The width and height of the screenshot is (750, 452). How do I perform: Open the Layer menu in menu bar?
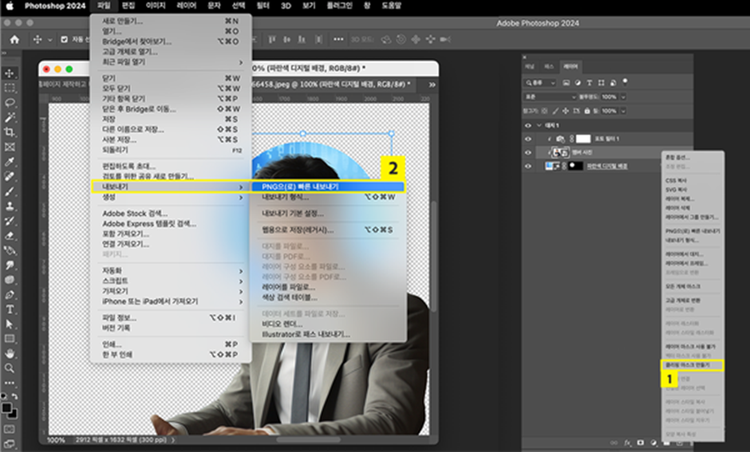[187, 6]
